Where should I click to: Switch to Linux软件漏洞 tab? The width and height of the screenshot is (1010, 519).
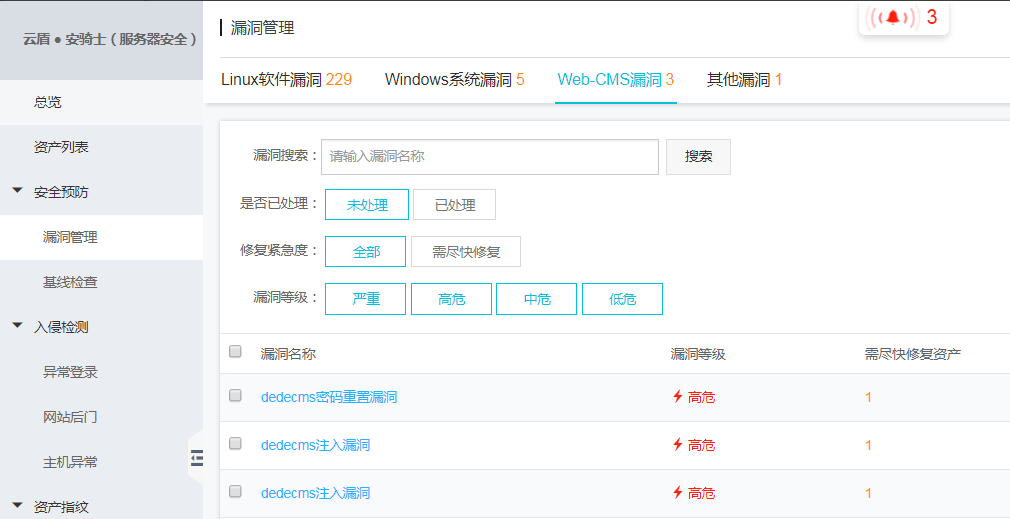[x=287, y=80]
